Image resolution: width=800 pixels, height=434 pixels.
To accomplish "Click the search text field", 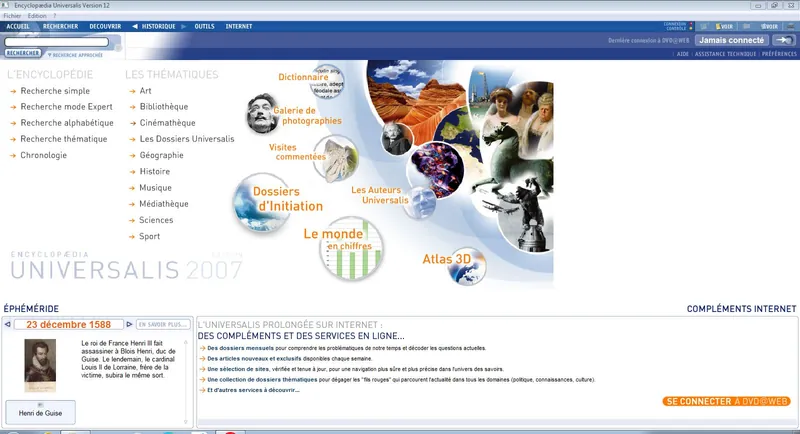I will point(57,42).
